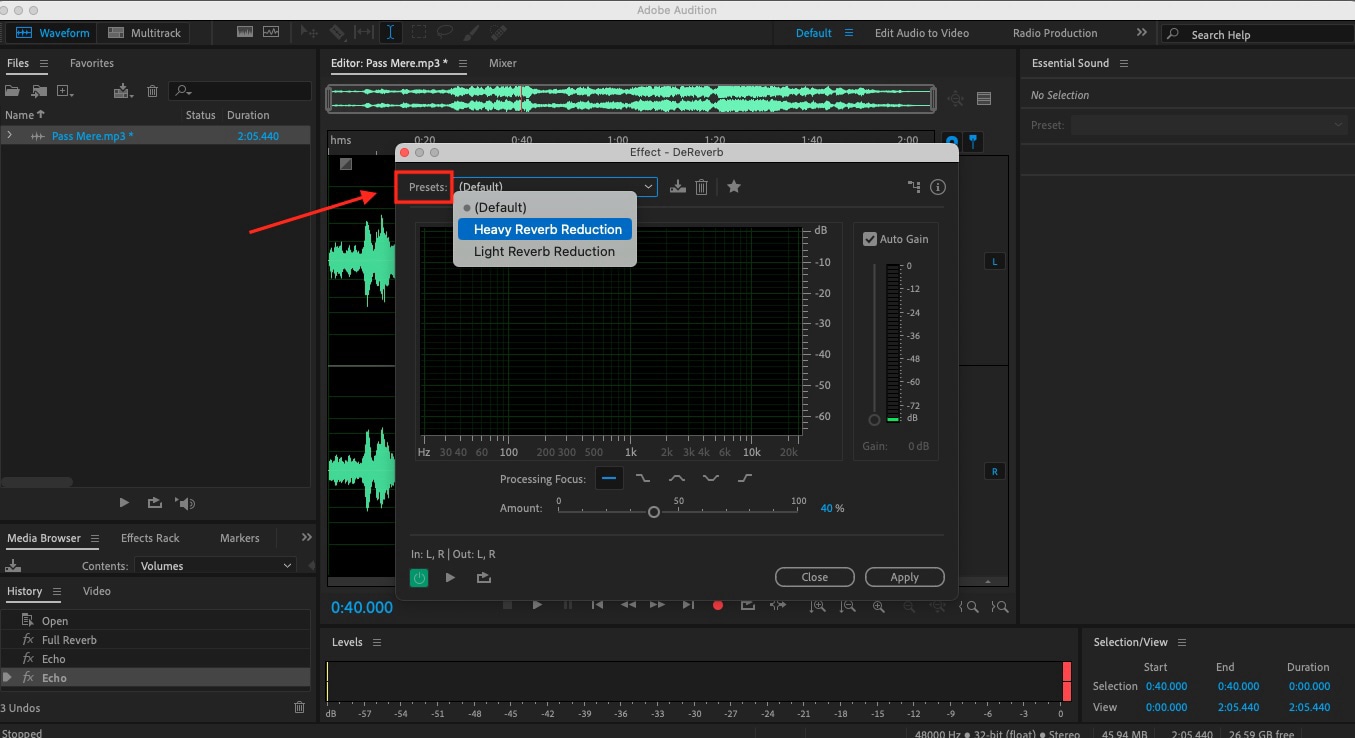Image resolution: width=1355 pixels, height=738 pixels.
Task: Toggle loop preview in Files panel
Action: click(x=154, y=503)
